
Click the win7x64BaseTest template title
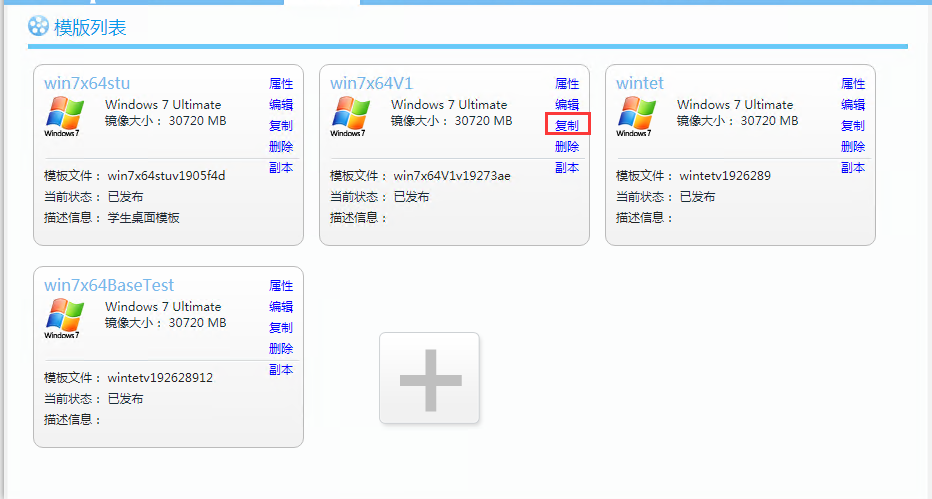pyautogui.click(x=109, y=285)
